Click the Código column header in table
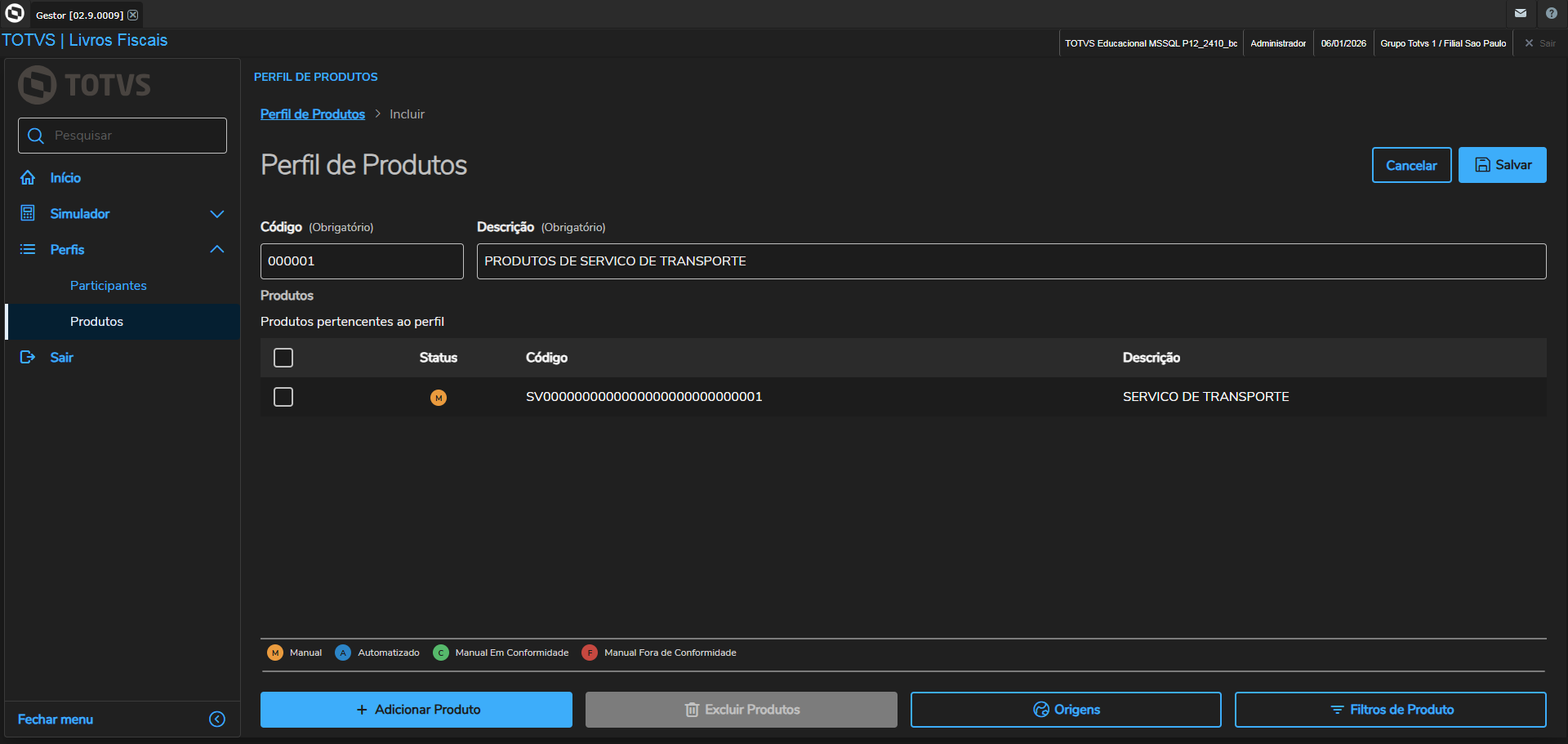Viewport: 1568px width, 744px height. pyautogui.click(x=546, y=358)
